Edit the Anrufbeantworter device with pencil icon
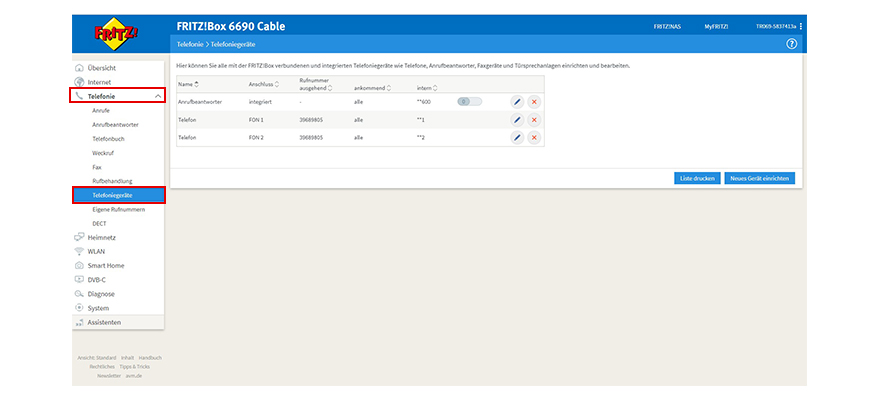Image resolution: width=879 pixels, height=400 pixels. 517,102
